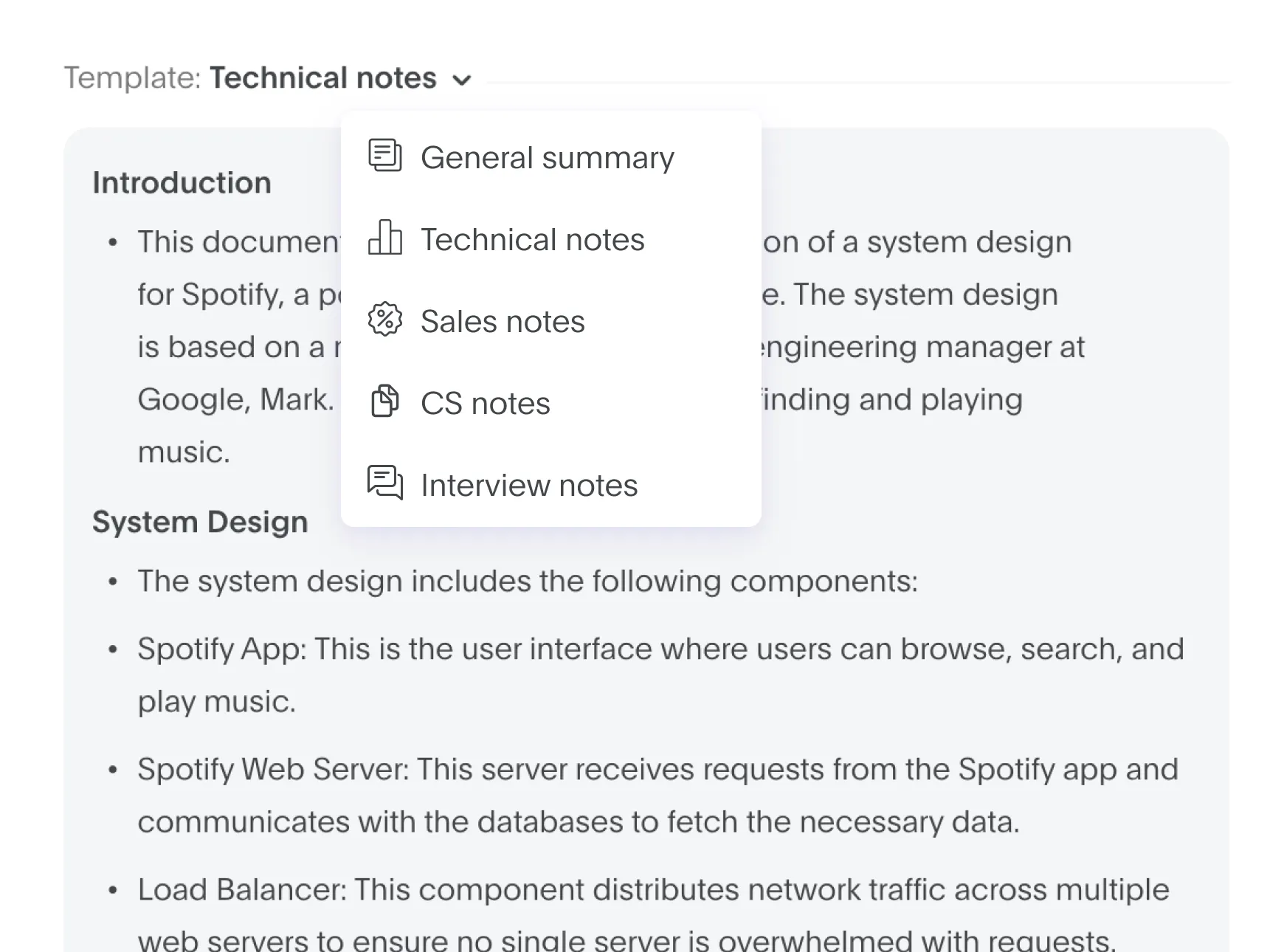Click the Spotify App bullet text
Screen dimensions: 1284x952
660,649
